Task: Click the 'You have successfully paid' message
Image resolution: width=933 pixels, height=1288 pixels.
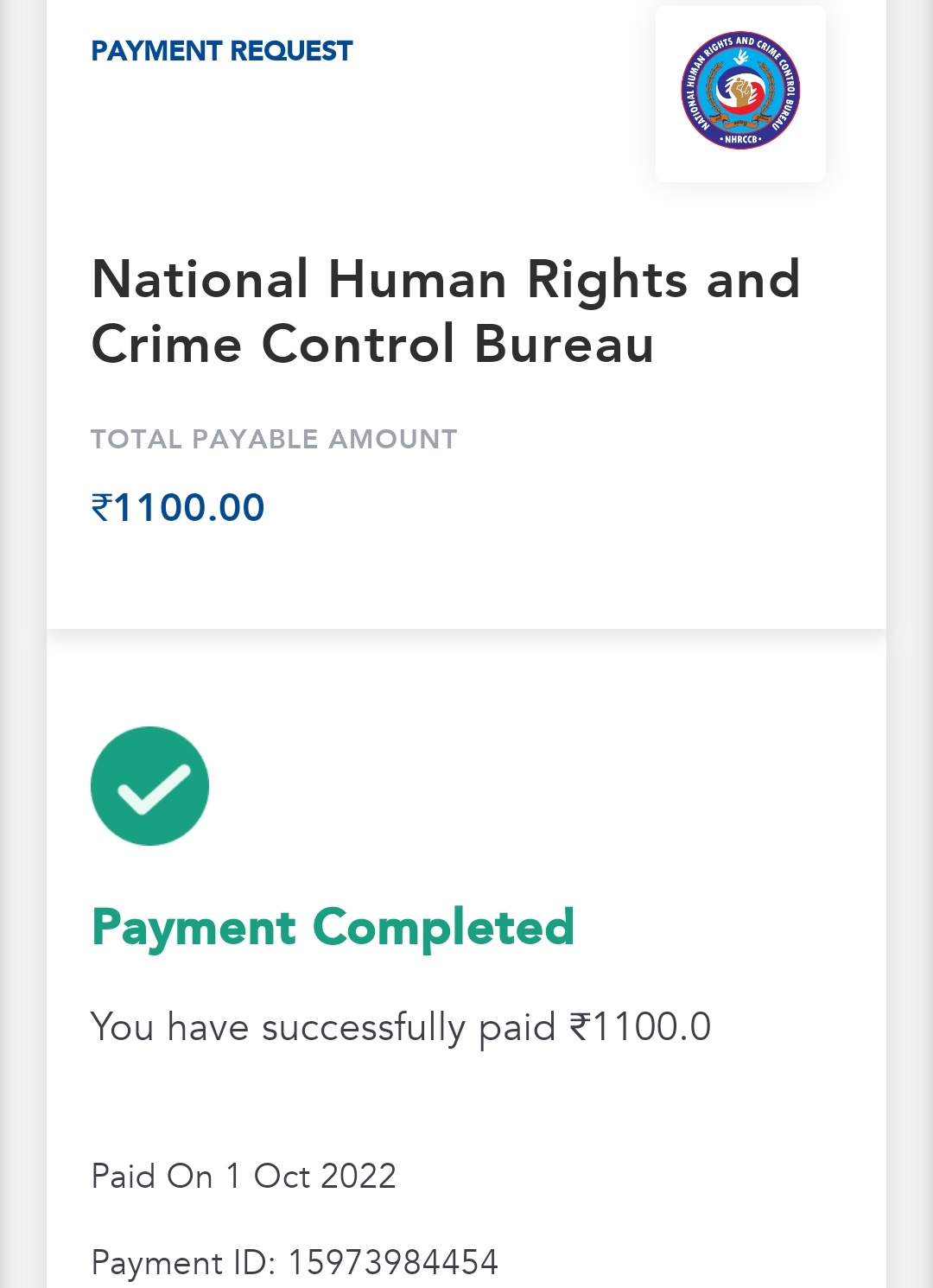Action: [x=322, y=1027]
